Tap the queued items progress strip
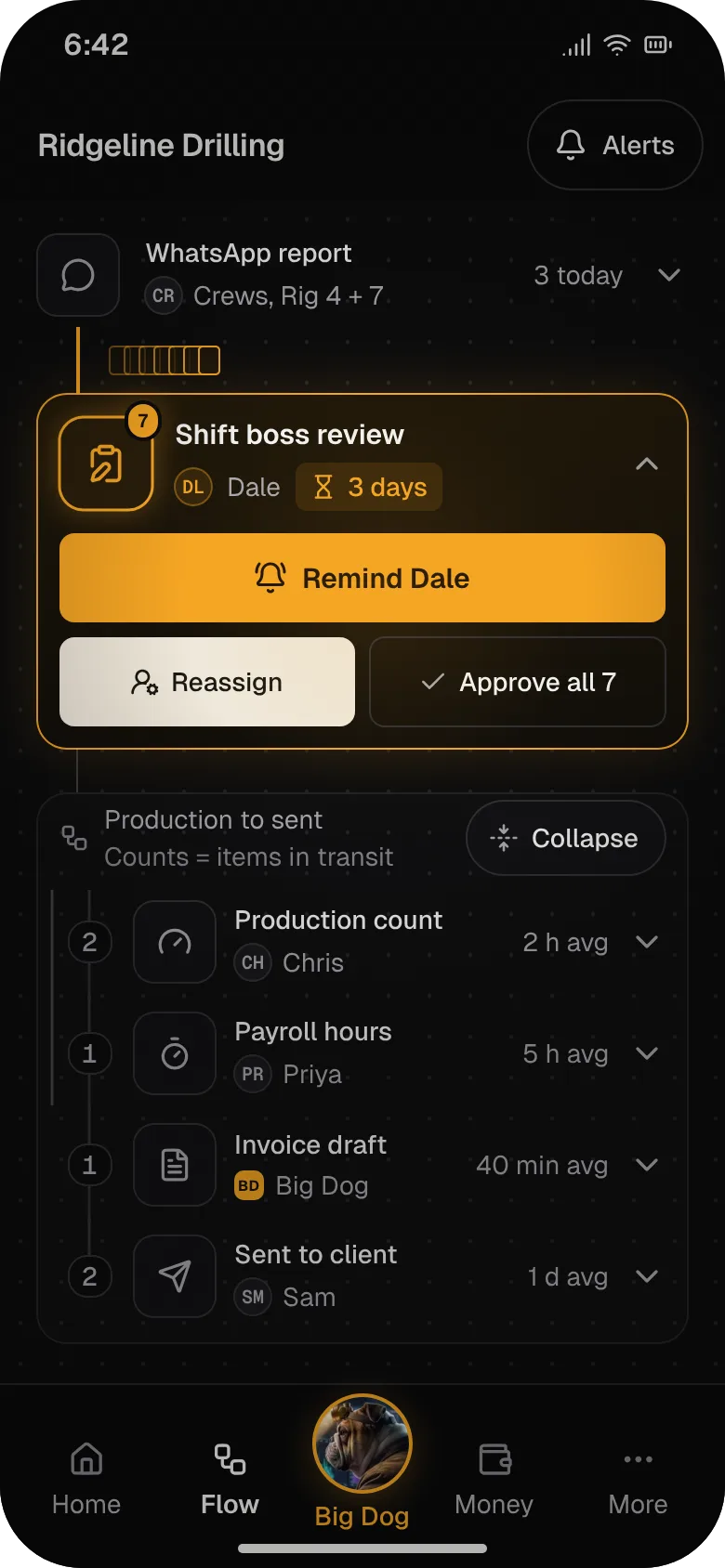This screenshot has width=725, height=1568. (x=165, y=360)
